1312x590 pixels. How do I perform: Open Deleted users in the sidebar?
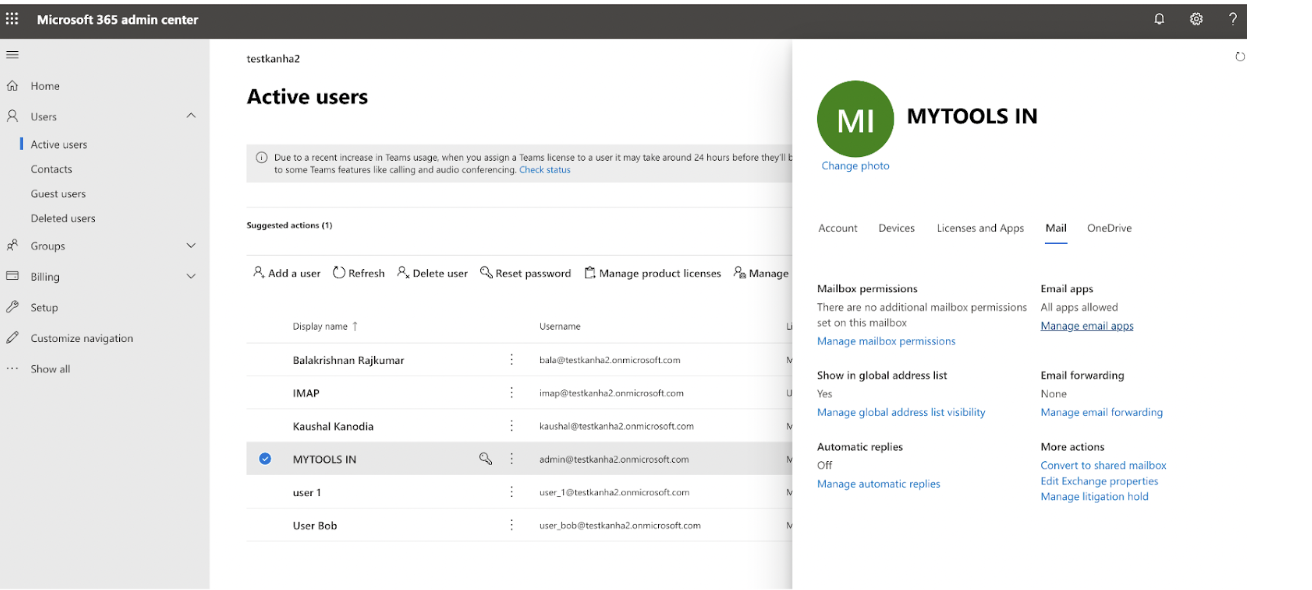coord(63,218)
